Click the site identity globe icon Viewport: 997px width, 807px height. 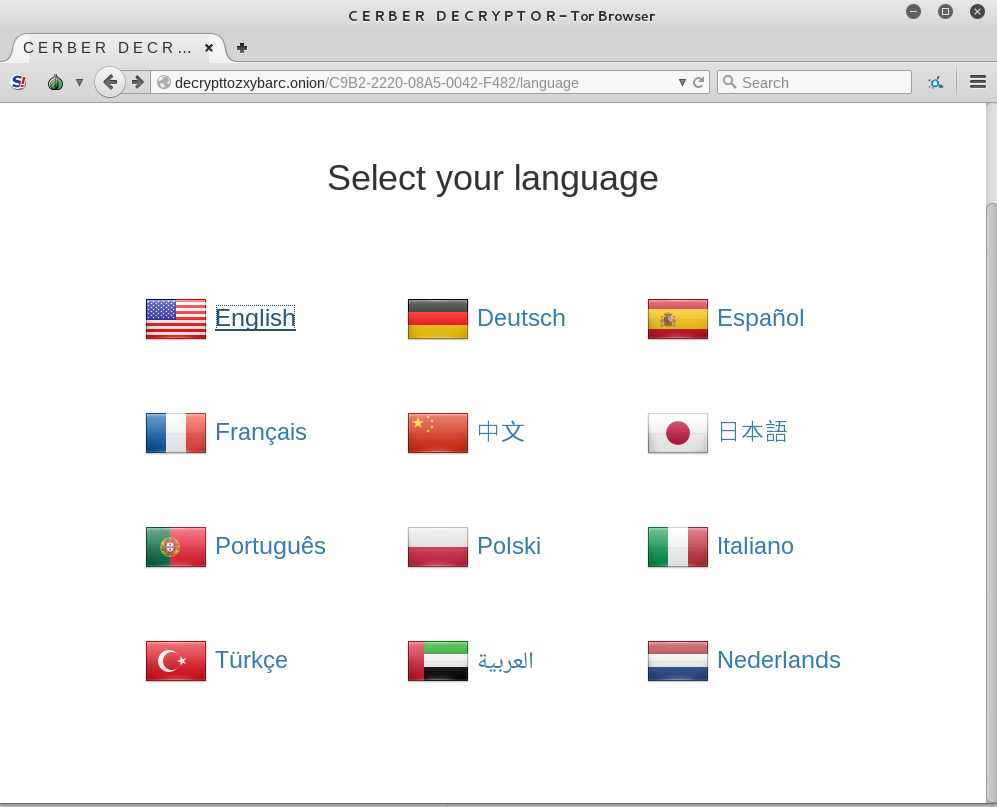(164, 82)
